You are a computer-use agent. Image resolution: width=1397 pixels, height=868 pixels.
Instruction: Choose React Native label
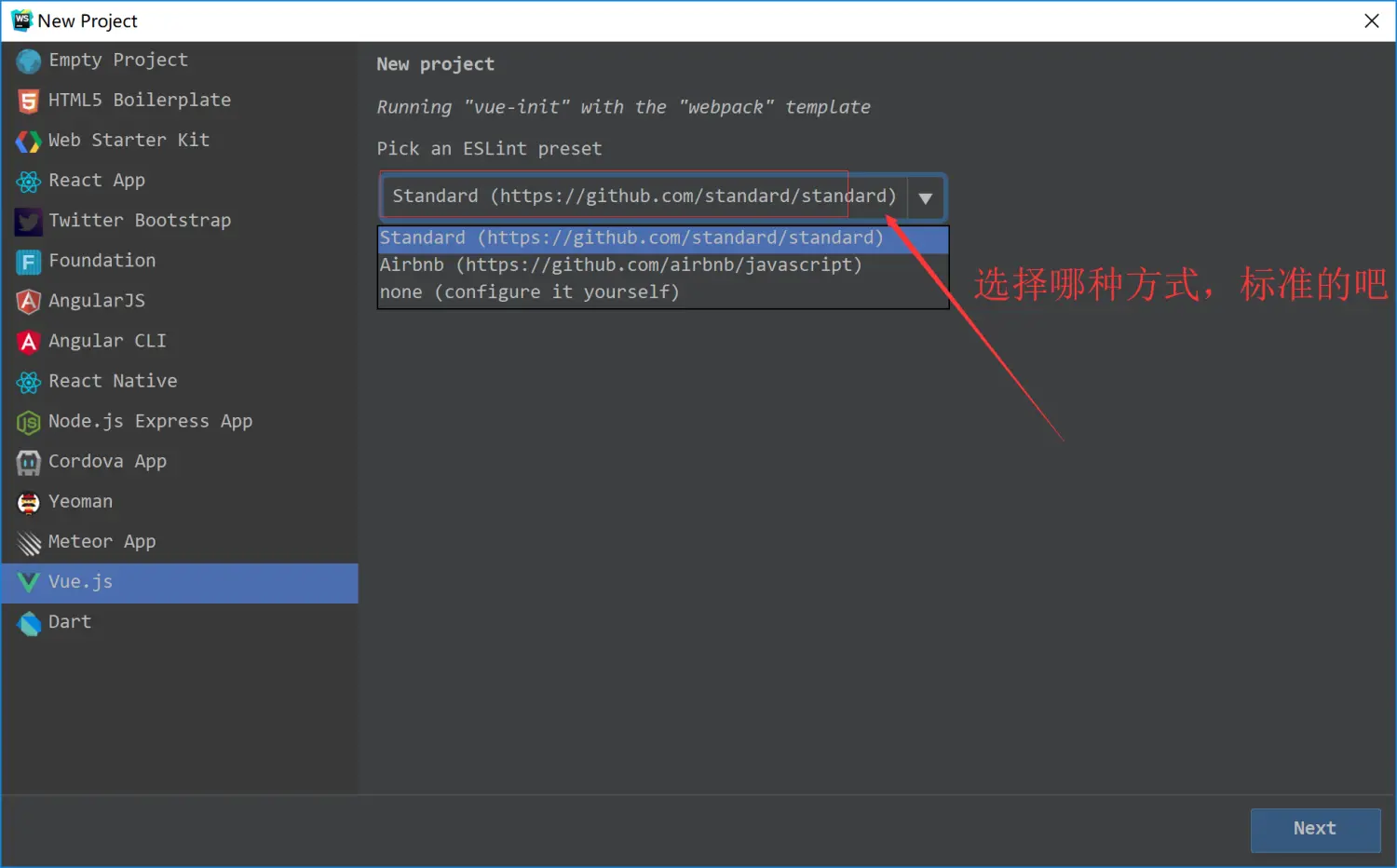[113, 380]
